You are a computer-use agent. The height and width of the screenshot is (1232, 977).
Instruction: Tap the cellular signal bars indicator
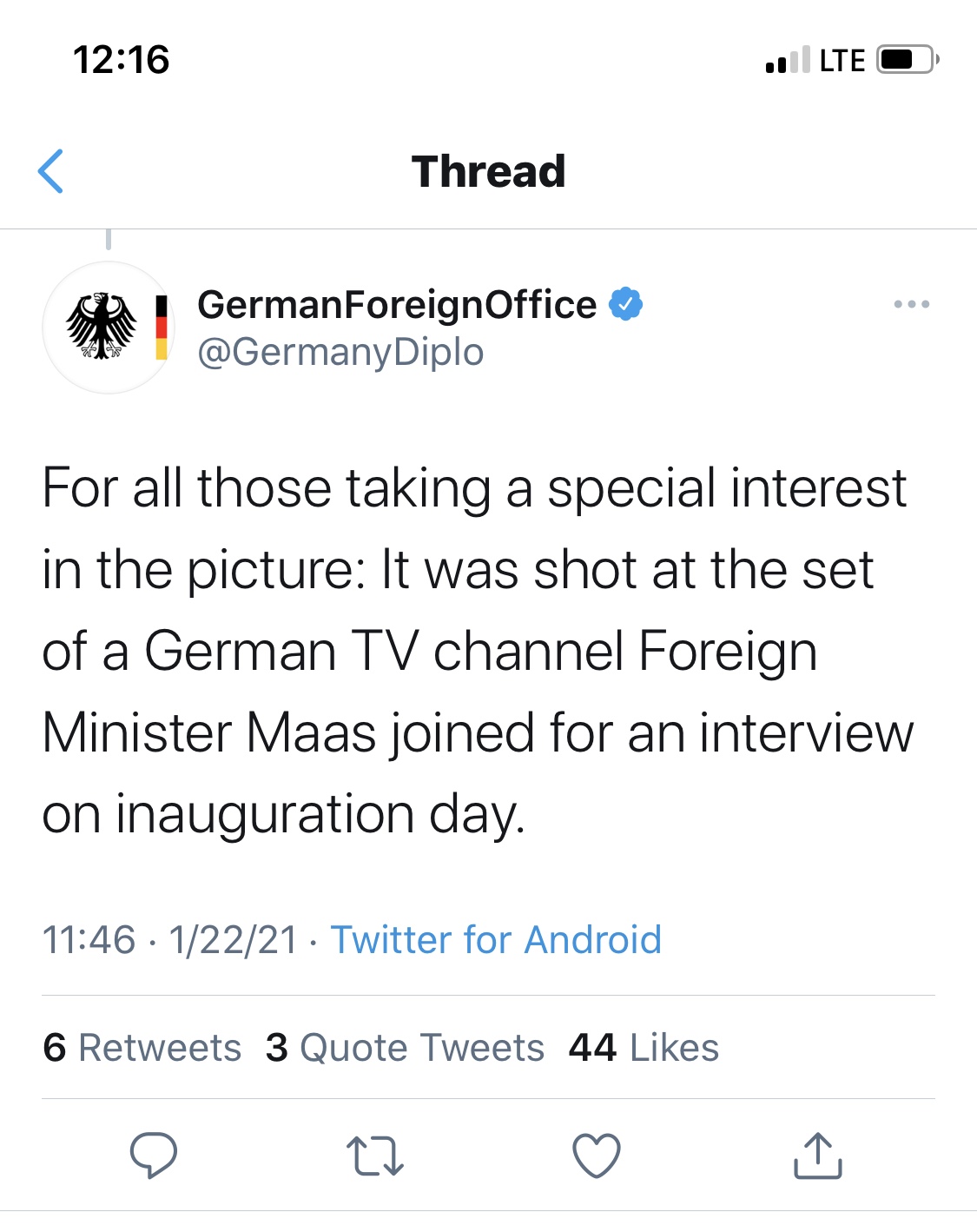click(788, 60)
